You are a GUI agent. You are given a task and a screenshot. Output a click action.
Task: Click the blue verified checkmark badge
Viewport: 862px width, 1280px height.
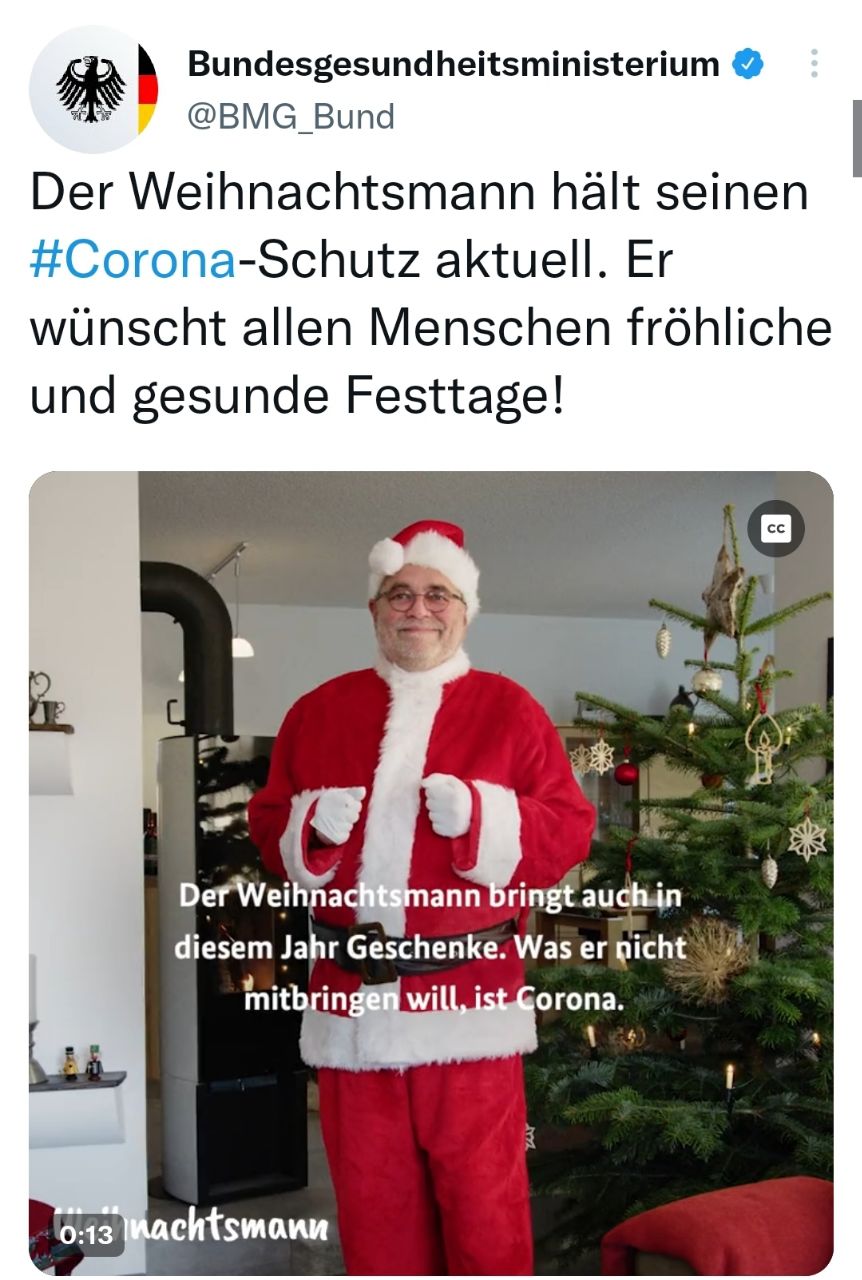click(x=748, y=65)
